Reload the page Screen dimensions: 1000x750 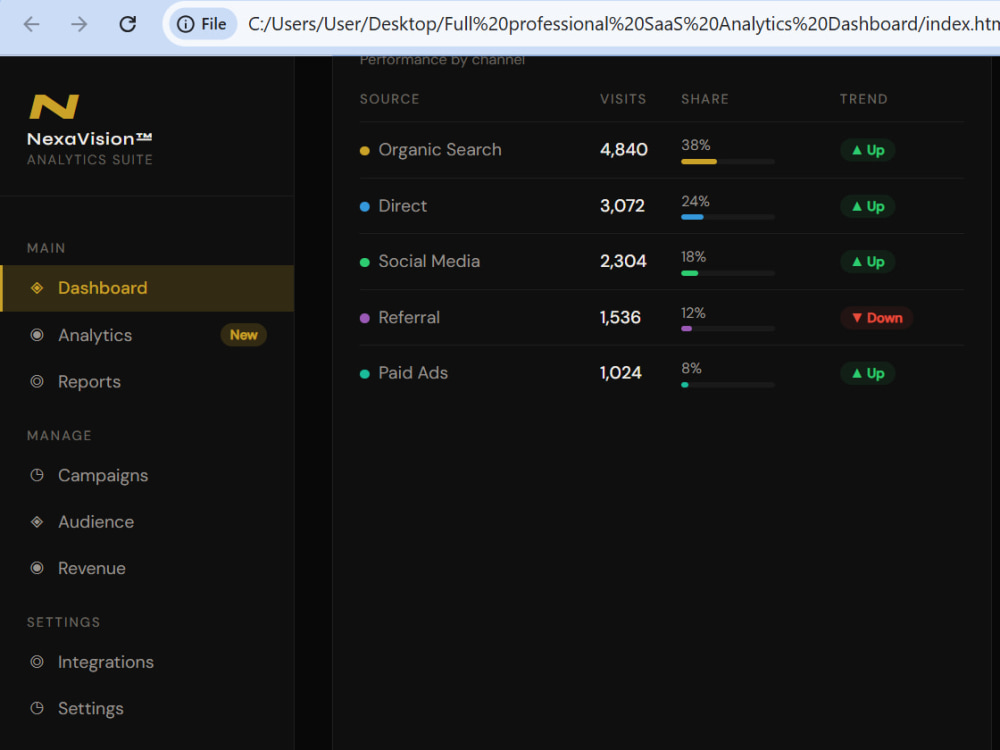(128, 24)
